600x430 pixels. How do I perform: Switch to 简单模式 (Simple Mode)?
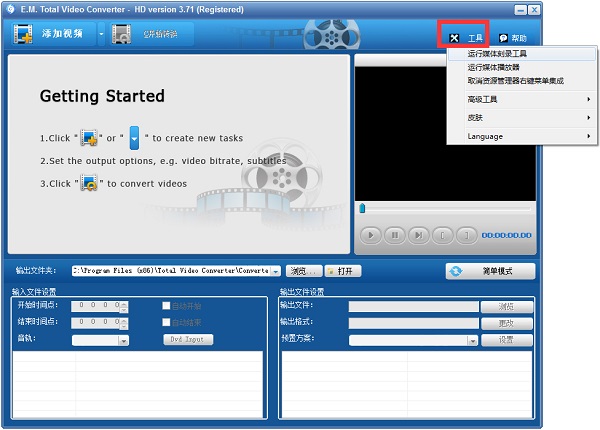click(490, 271)
